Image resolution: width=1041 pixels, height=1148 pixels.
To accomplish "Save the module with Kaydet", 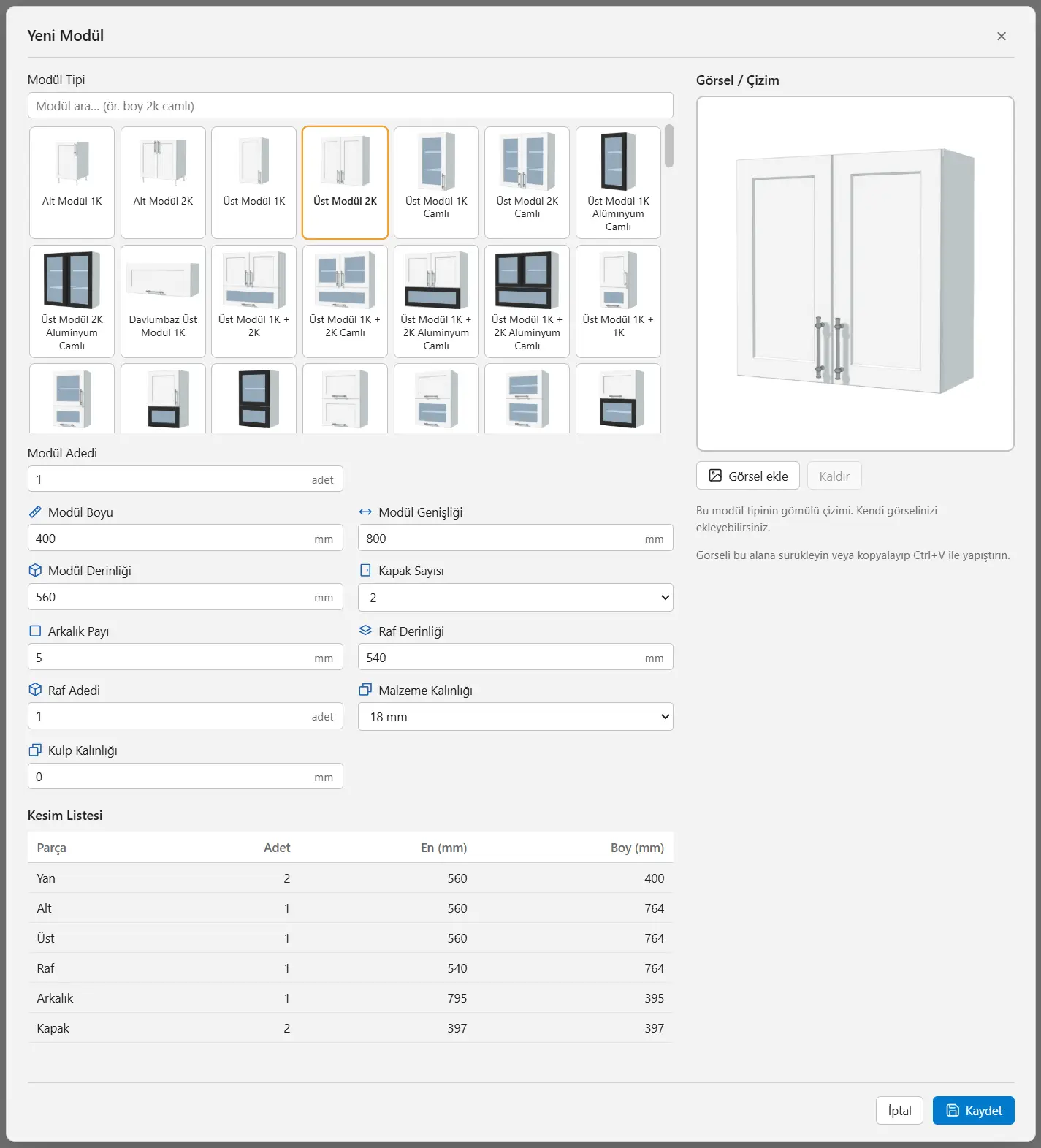I will (973, 1111).
